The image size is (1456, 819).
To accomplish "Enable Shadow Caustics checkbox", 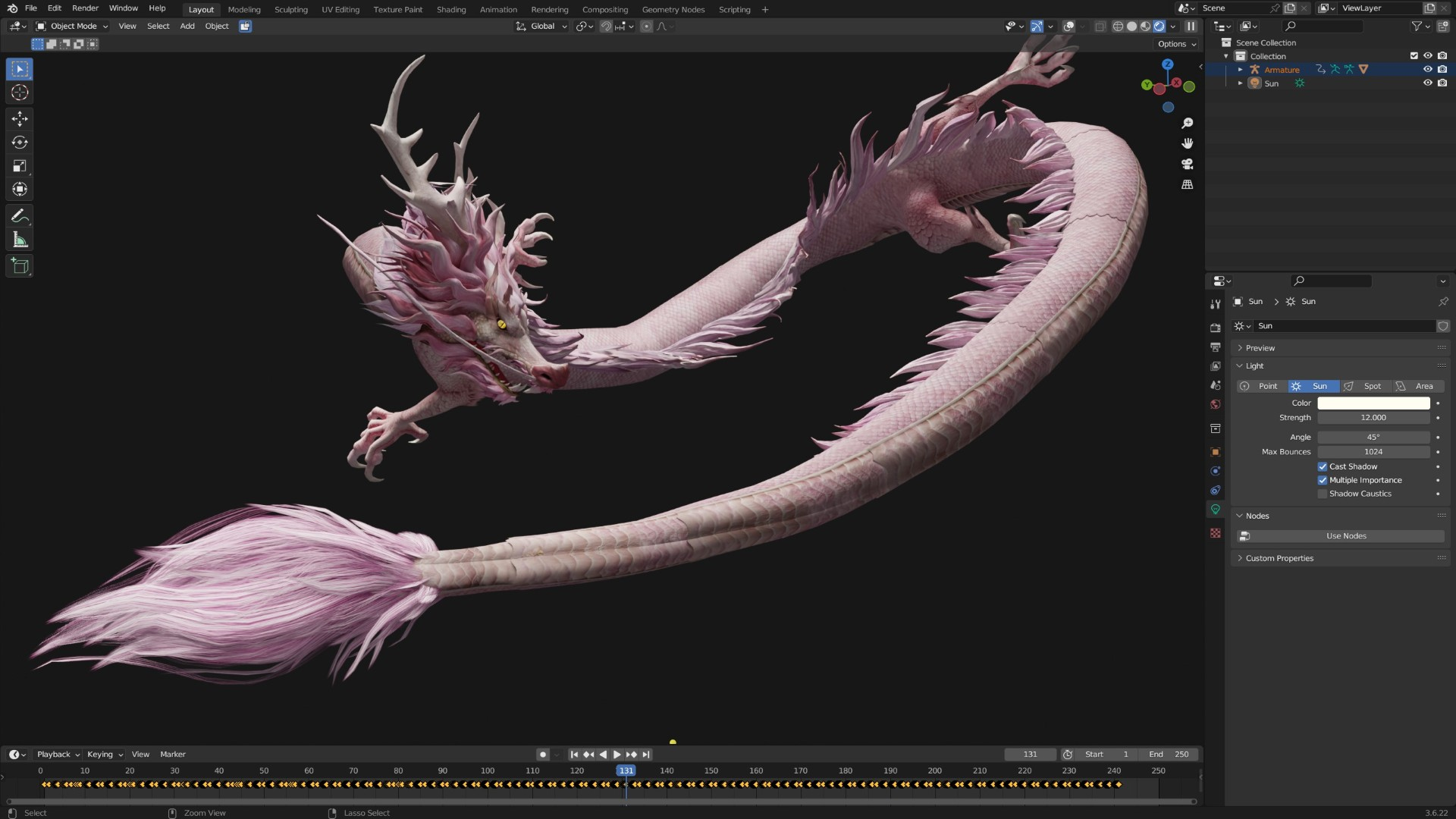I will pos(1323,494).
